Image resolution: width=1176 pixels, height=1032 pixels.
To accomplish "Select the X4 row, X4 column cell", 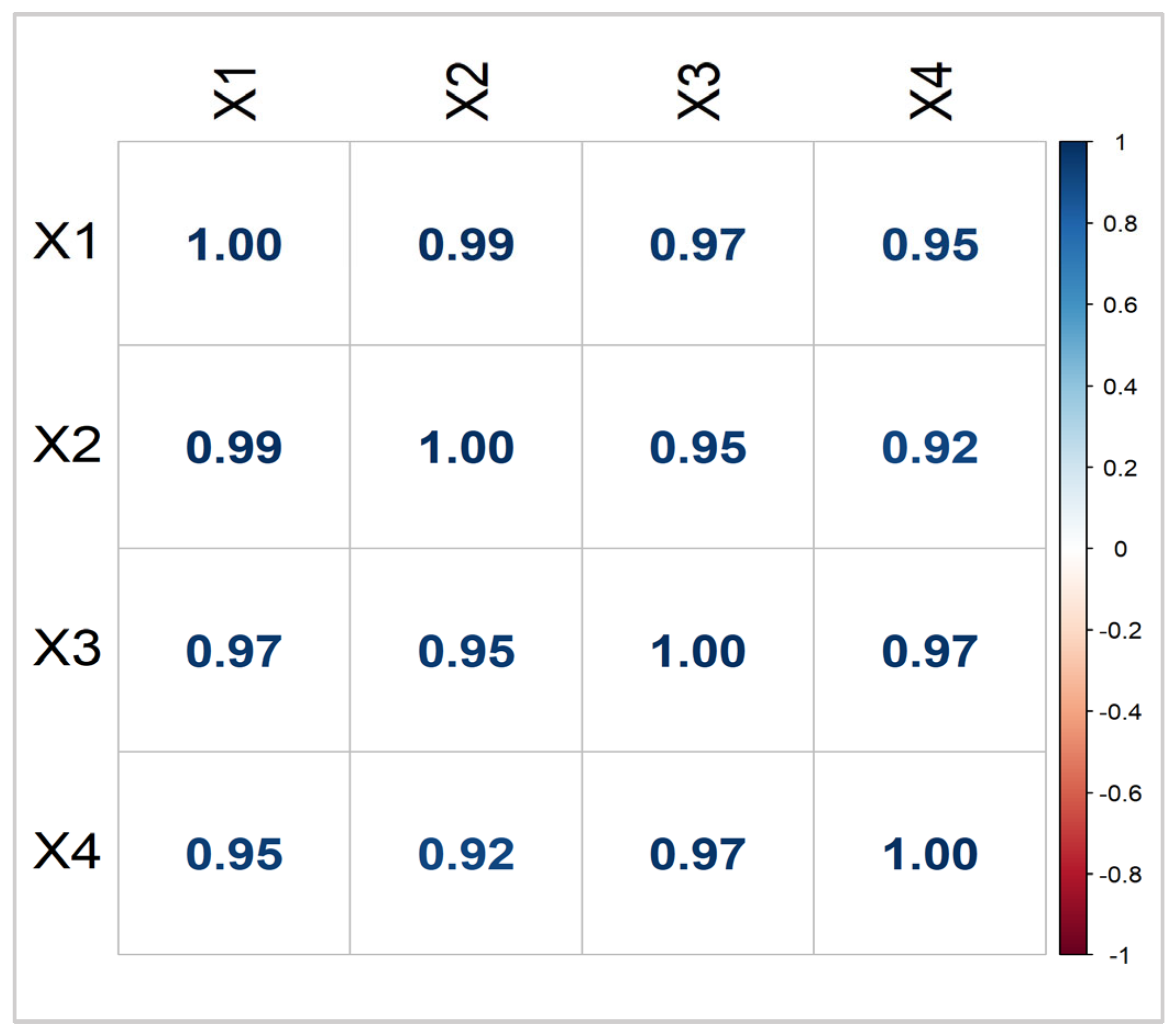I will (930, 854).
